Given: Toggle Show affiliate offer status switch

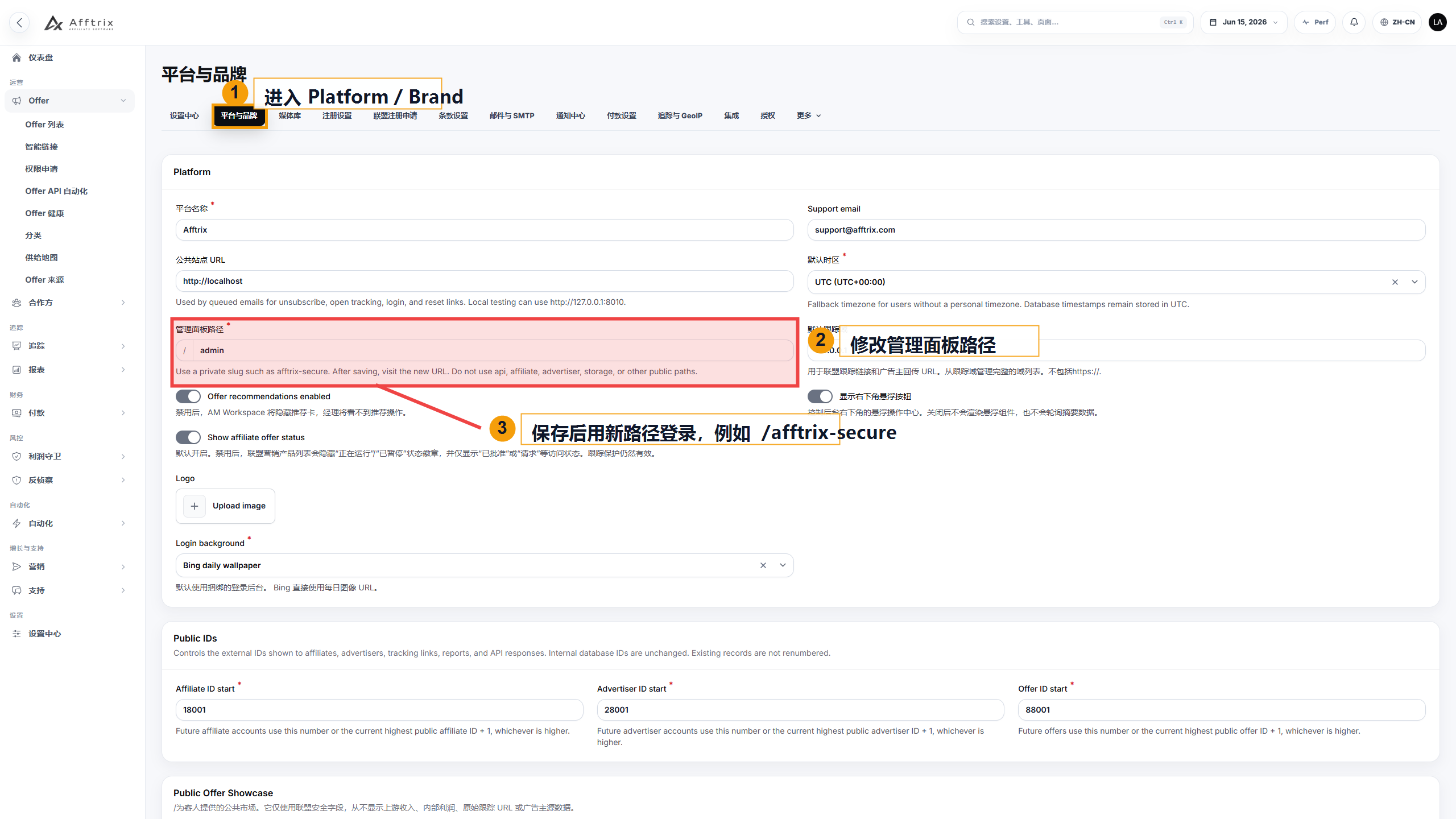Looking at the screenshot, I should pos(188,437).
